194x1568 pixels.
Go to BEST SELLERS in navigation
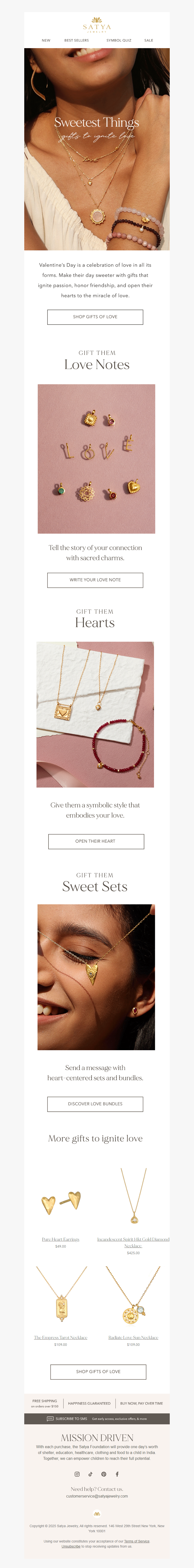[76, 40]
